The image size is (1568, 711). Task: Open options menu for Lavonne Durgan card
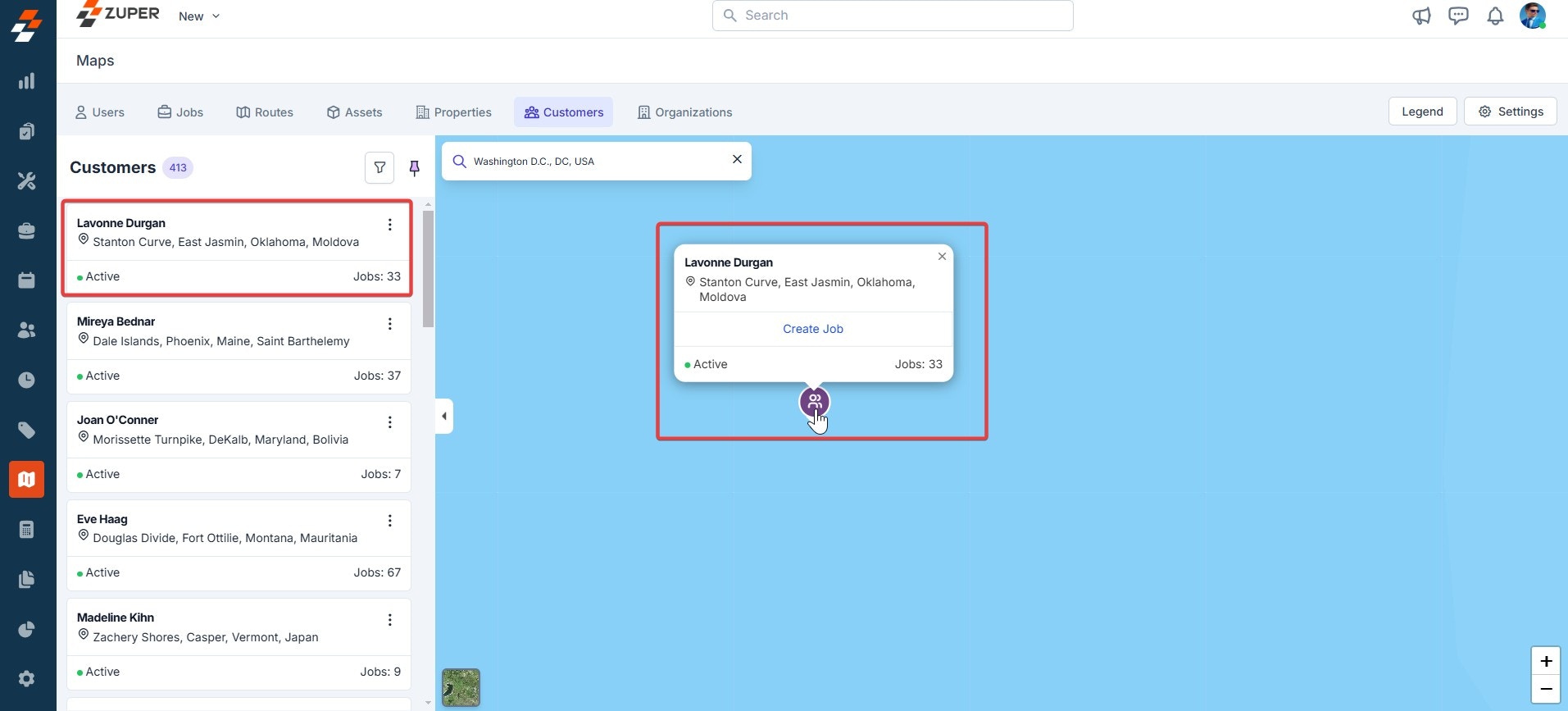click(x=390, y=225)
